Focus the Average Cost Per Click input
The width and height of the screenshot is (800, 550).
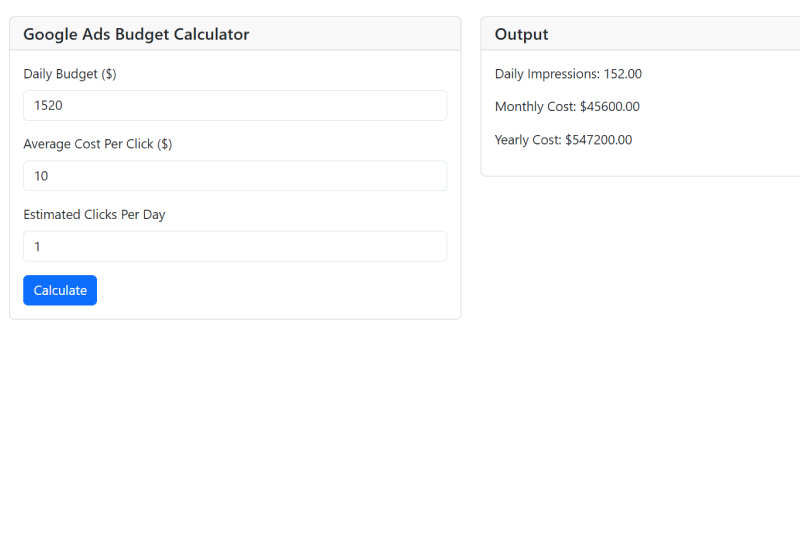235,176
